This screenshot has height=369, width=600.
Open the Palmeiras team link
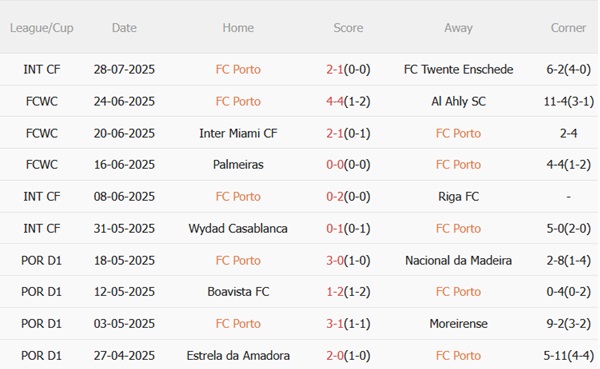tap(238, 165)
